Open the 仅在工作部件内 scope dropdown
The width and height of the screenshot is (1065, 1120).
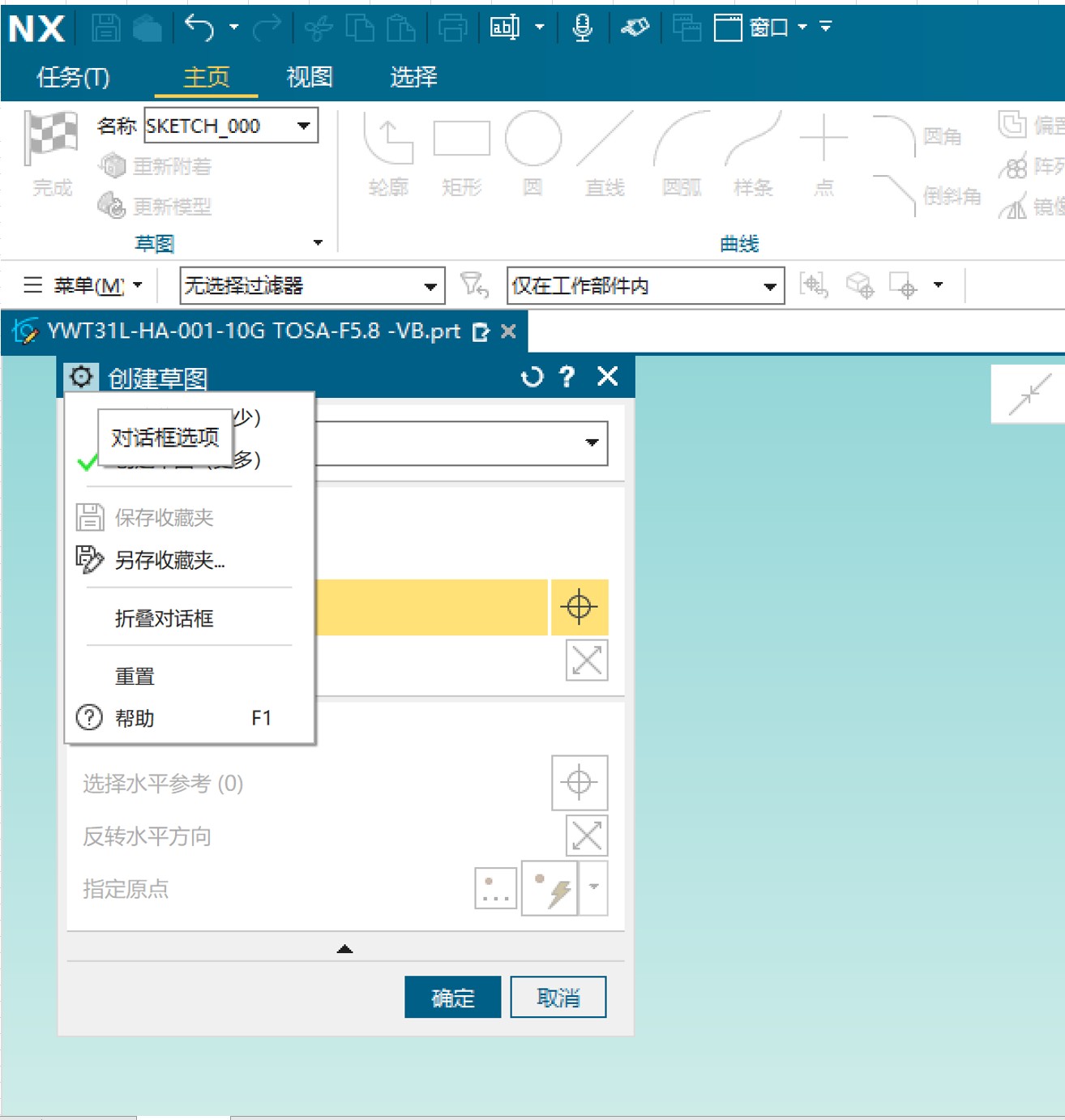tap(770, 286)
